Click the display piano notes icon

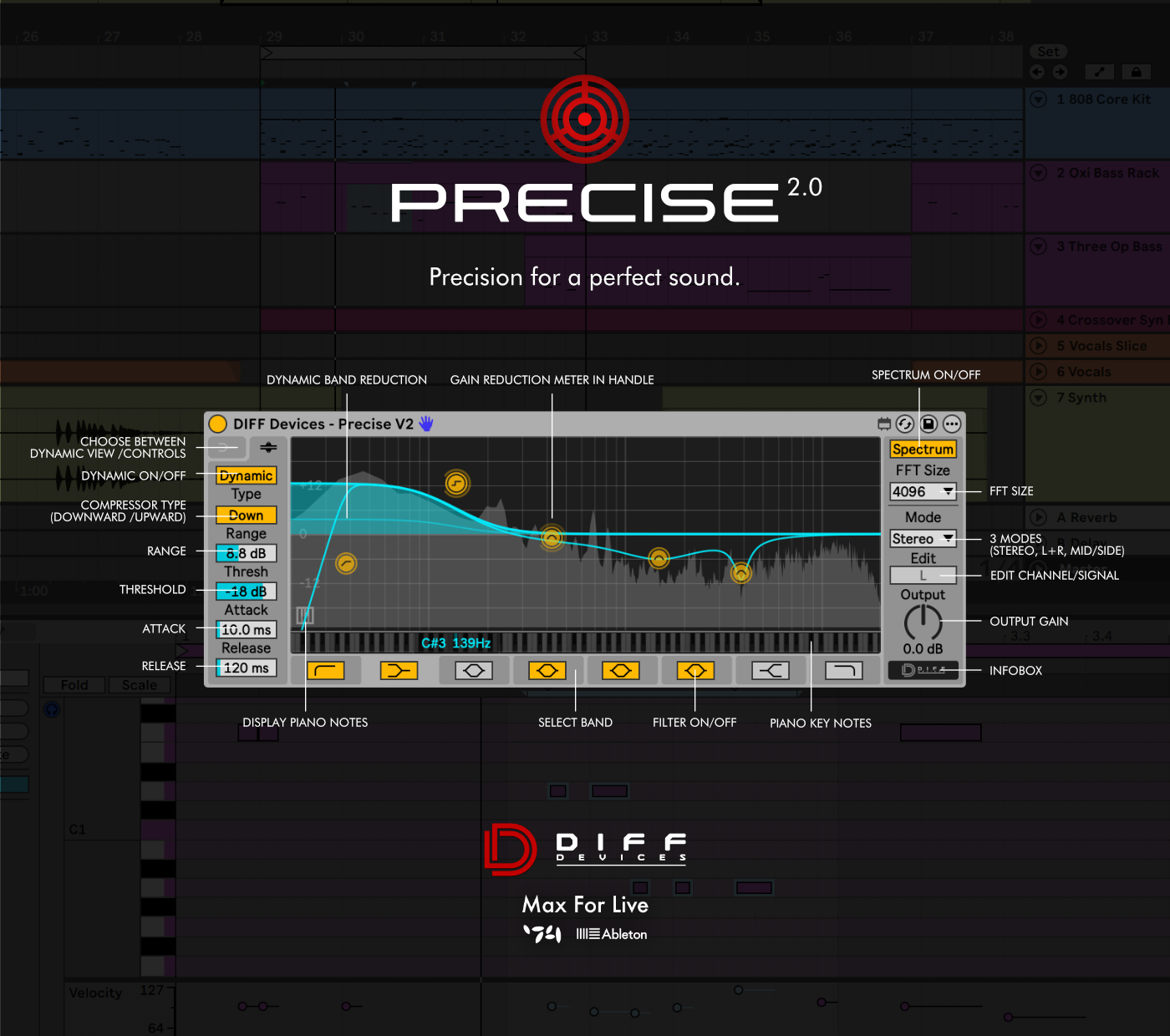coord(305,617)
